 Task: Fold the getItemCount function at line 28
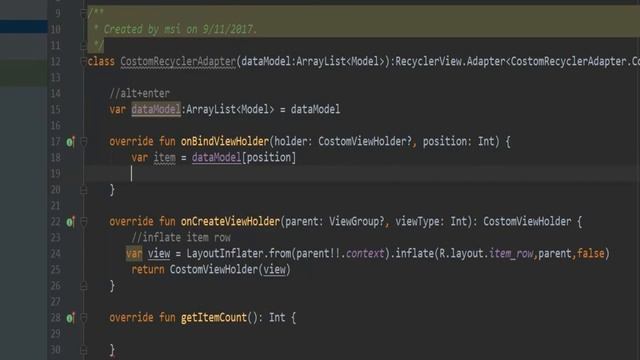coord(84,318)
